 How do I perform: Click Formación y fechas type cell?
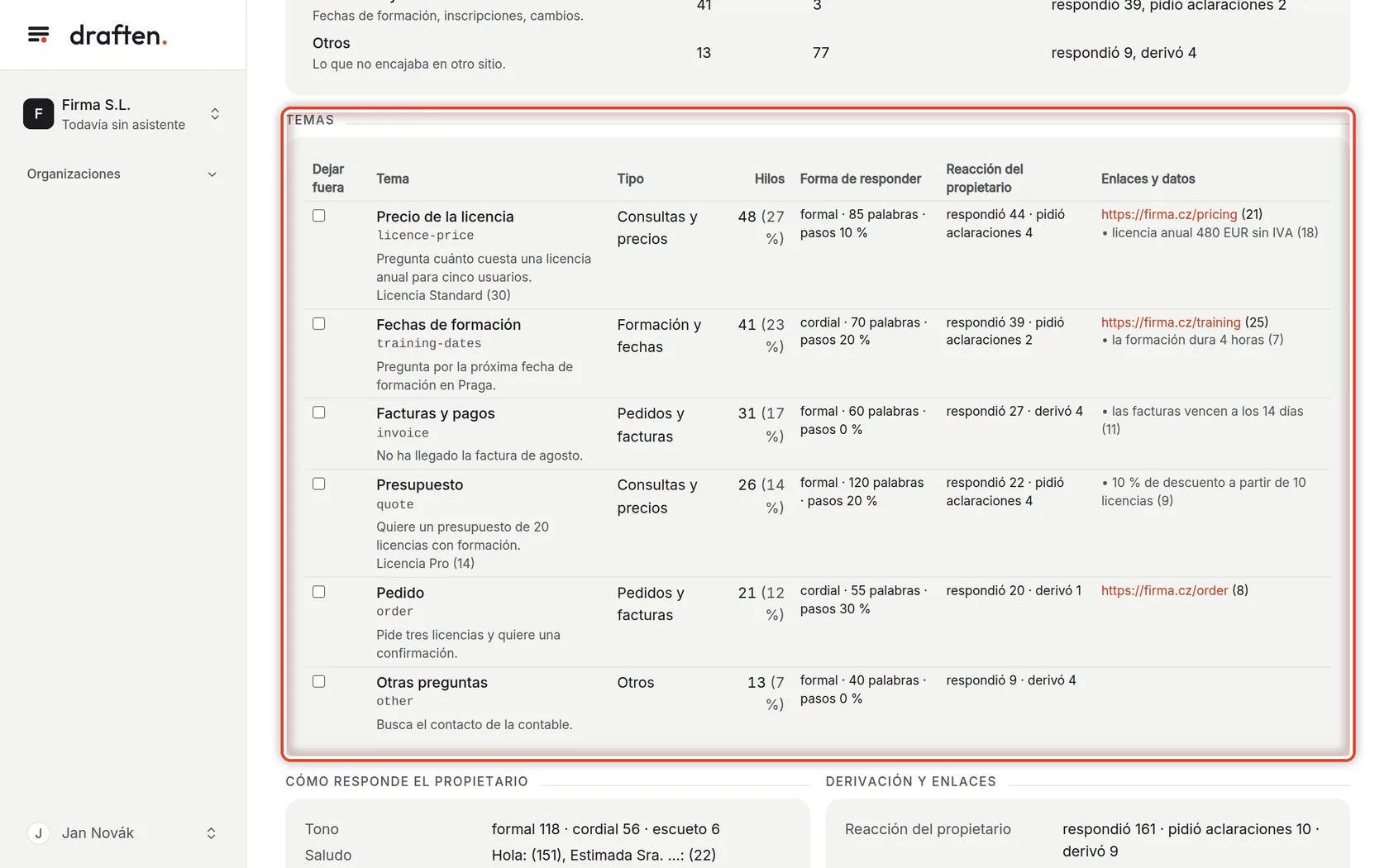coord(659,336)
